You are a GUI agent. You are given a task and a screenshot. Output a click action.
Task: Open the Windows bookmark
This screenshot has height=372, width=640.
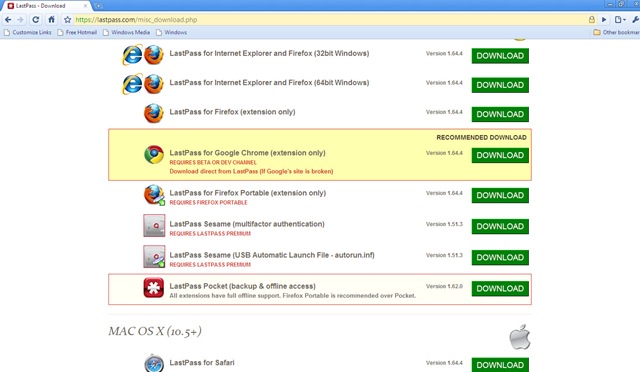tap(171, 32)
